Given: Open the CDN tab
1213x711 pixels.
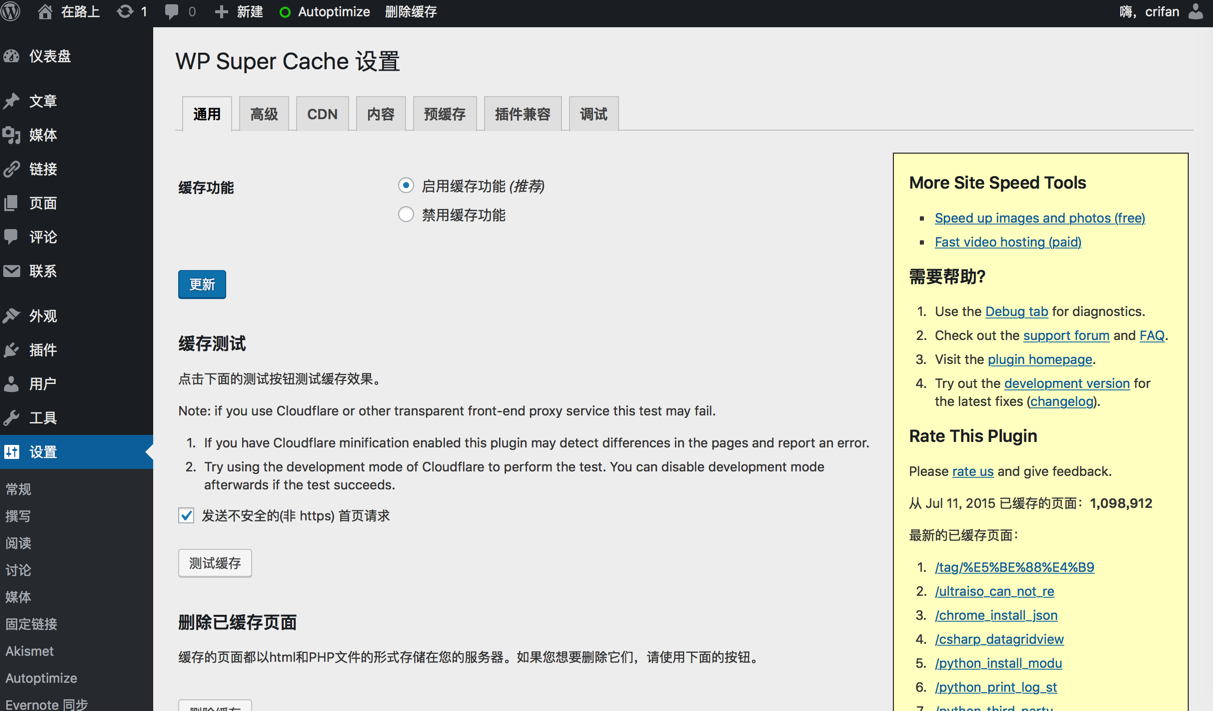Looking at the screenshot, I should tap(322, 114).
